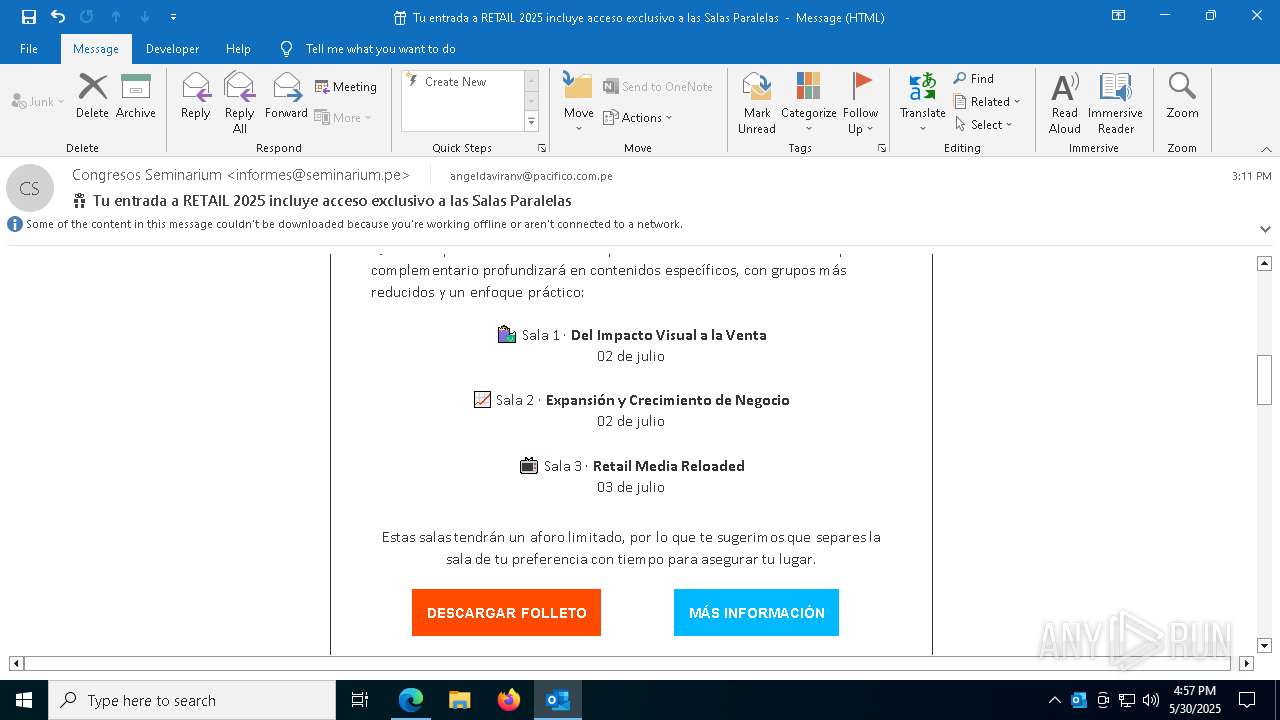This screenshot has width=1280, height=720.
Task: Send message to OneNote
Action: click(x=658, y=87)
